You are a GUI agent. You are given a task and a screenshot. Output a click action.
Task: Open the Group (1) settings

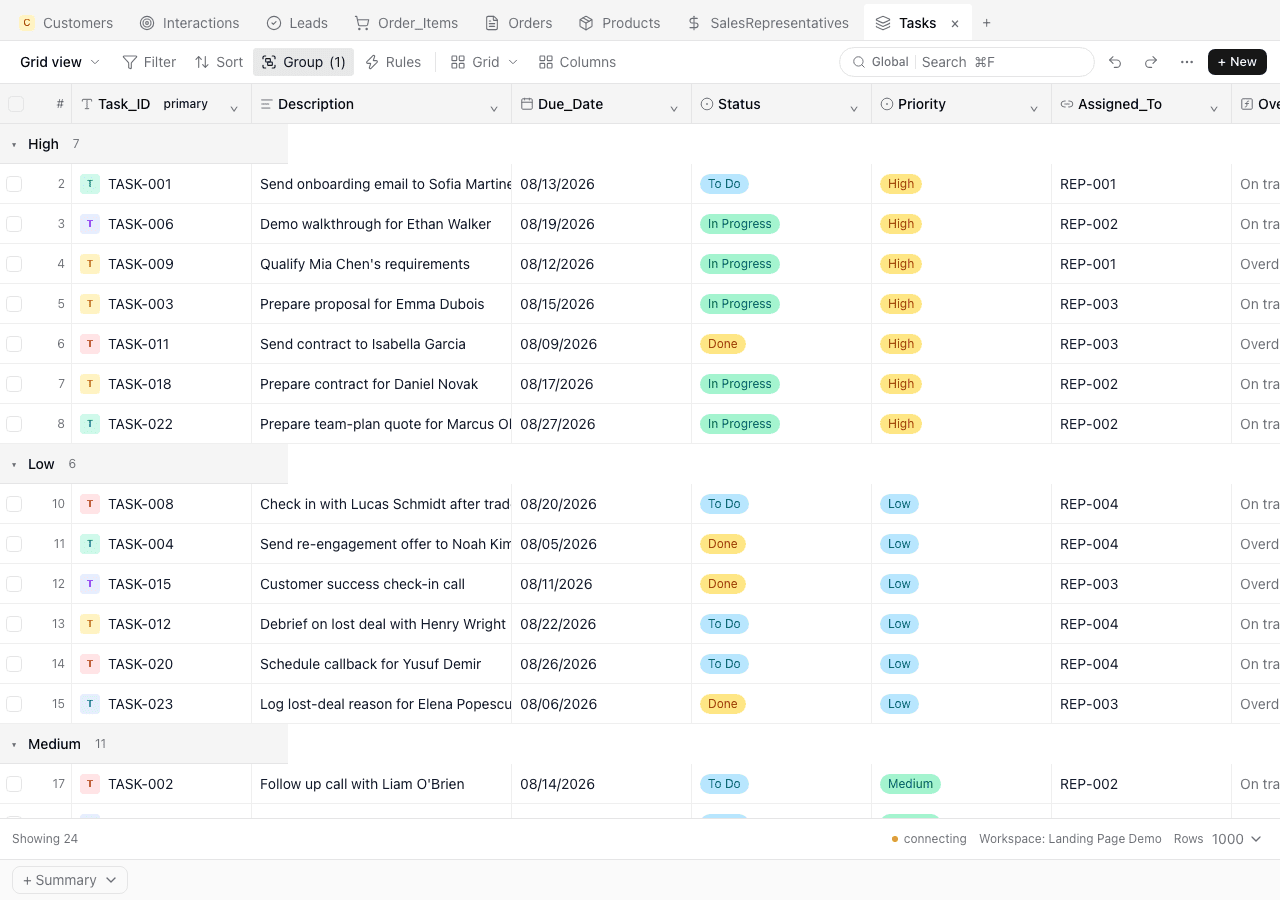point(303,62)
